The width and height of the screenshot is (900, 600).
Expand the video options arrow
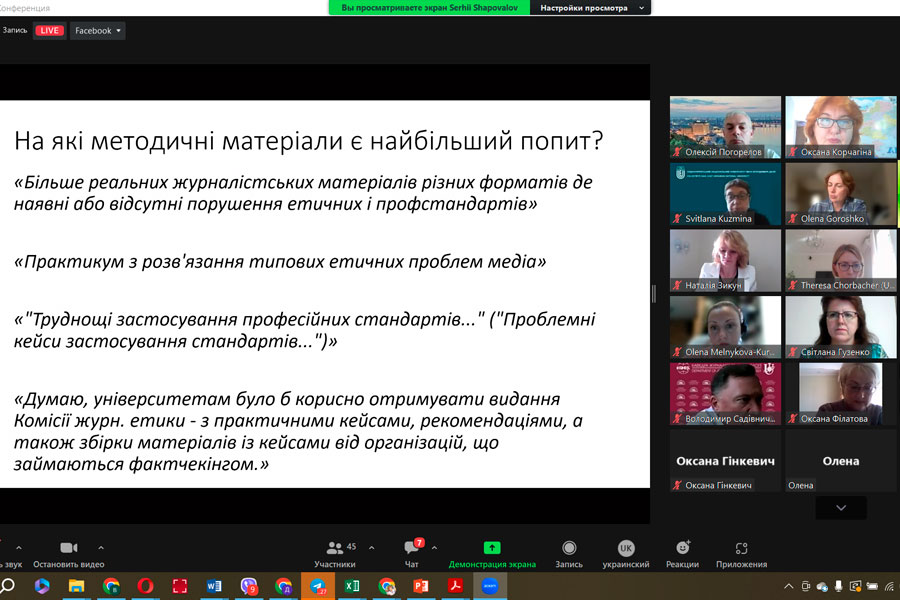click(x=100, y=548)
